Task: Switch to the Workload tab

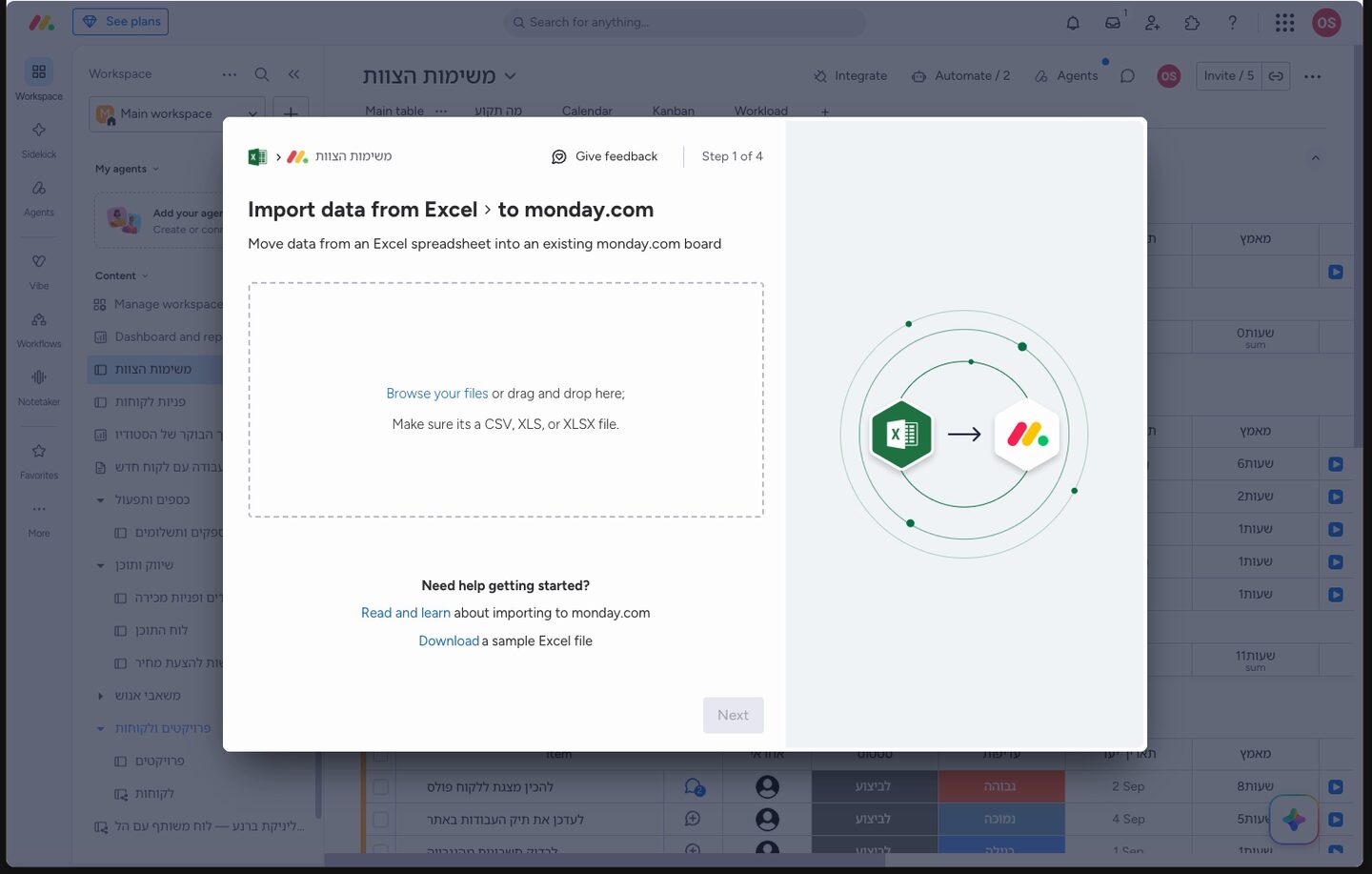Action: [x=761, y=111]
